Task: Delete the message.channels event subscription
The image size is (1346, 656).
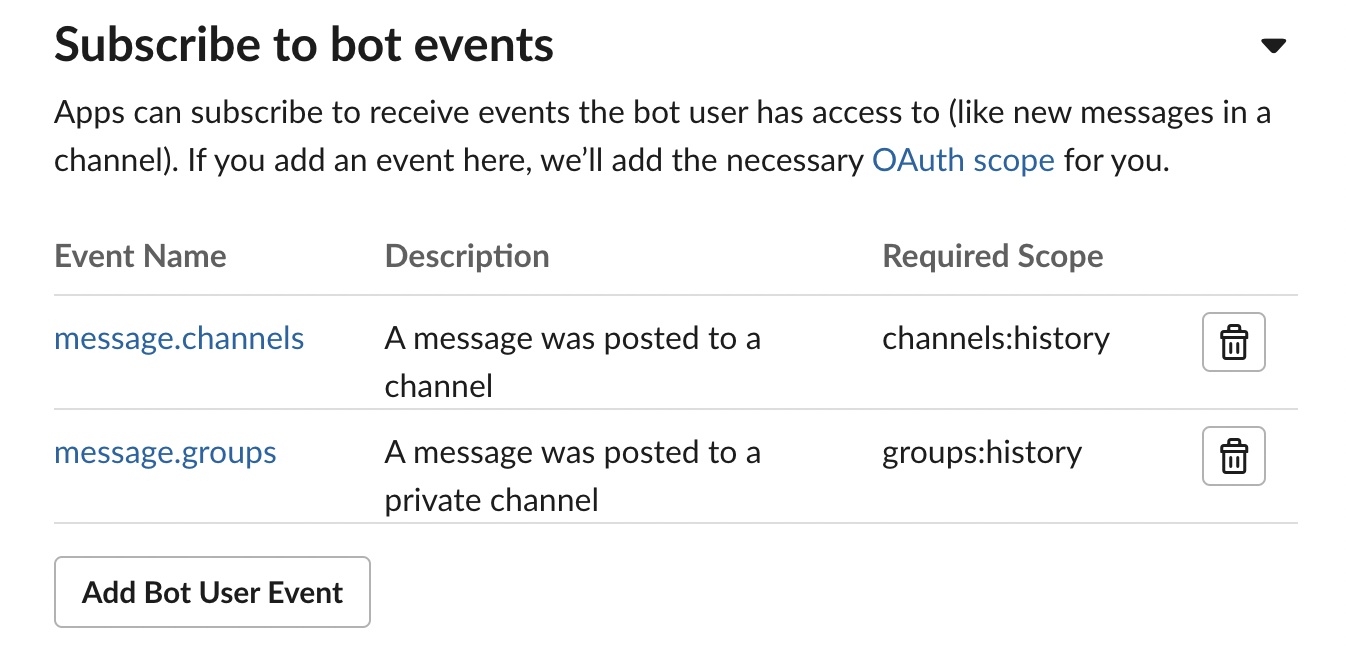Action: click(1233, 343)
